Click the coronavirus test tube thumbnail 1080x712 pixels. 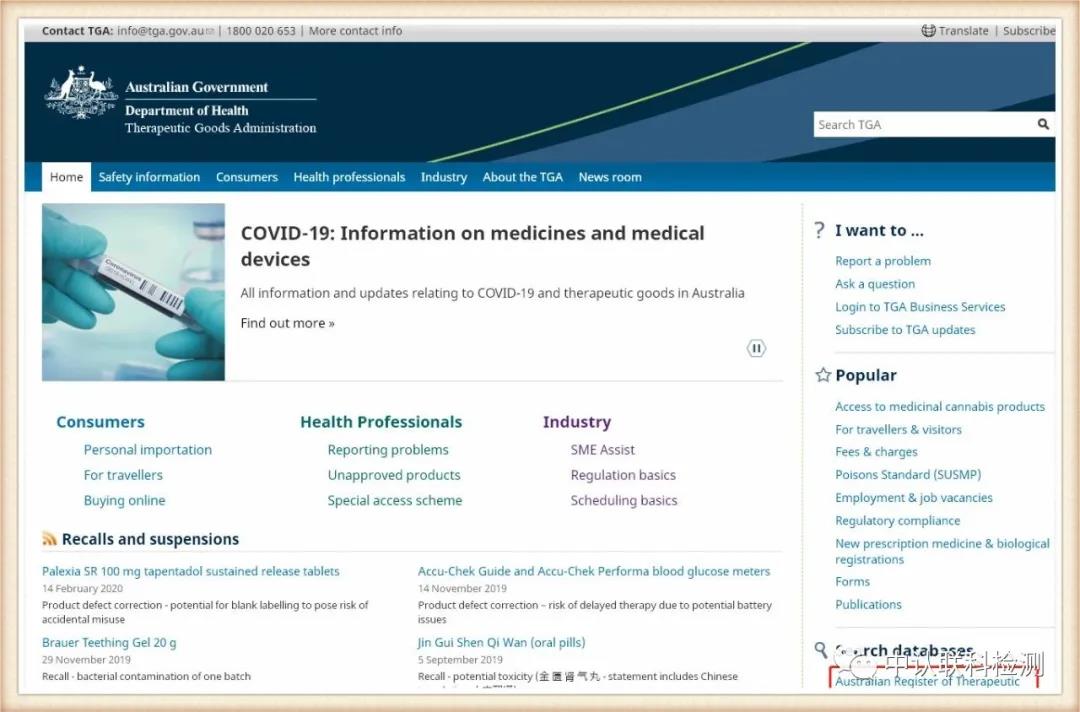tap(133, 292)
